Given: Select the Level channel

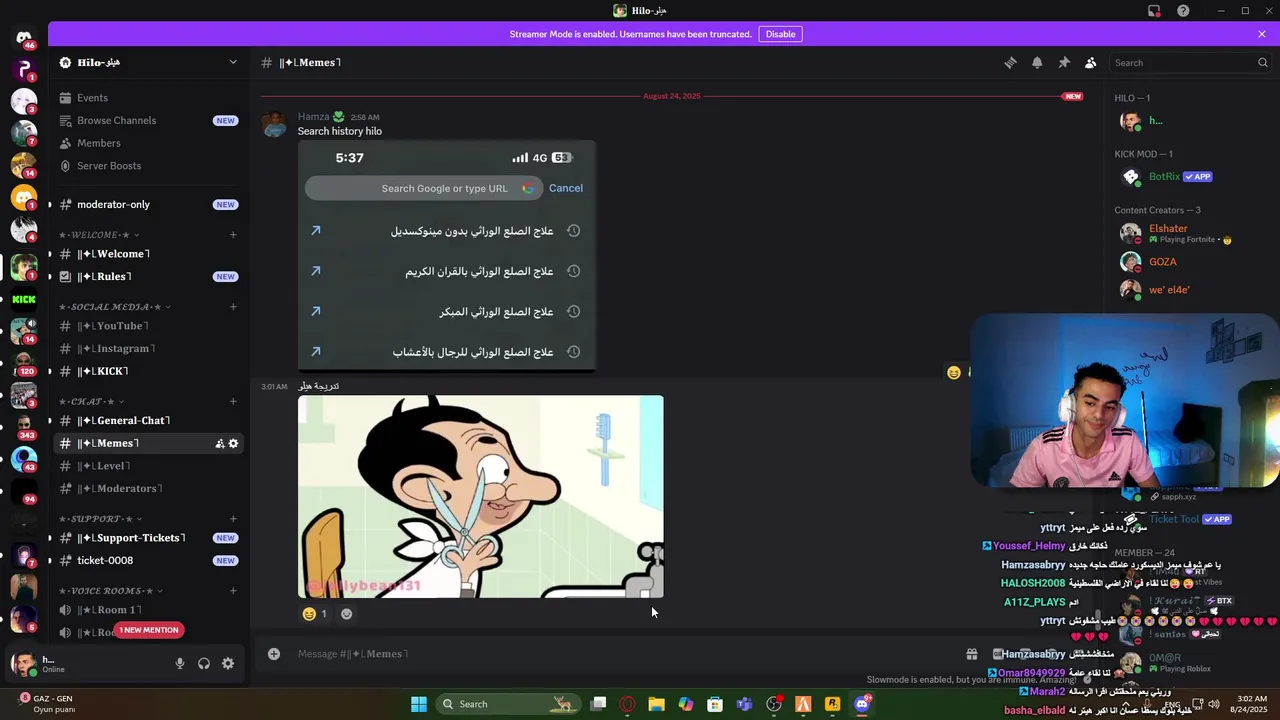Looking at the screenshot, I should pyautogui.click(x=148, y=466).
